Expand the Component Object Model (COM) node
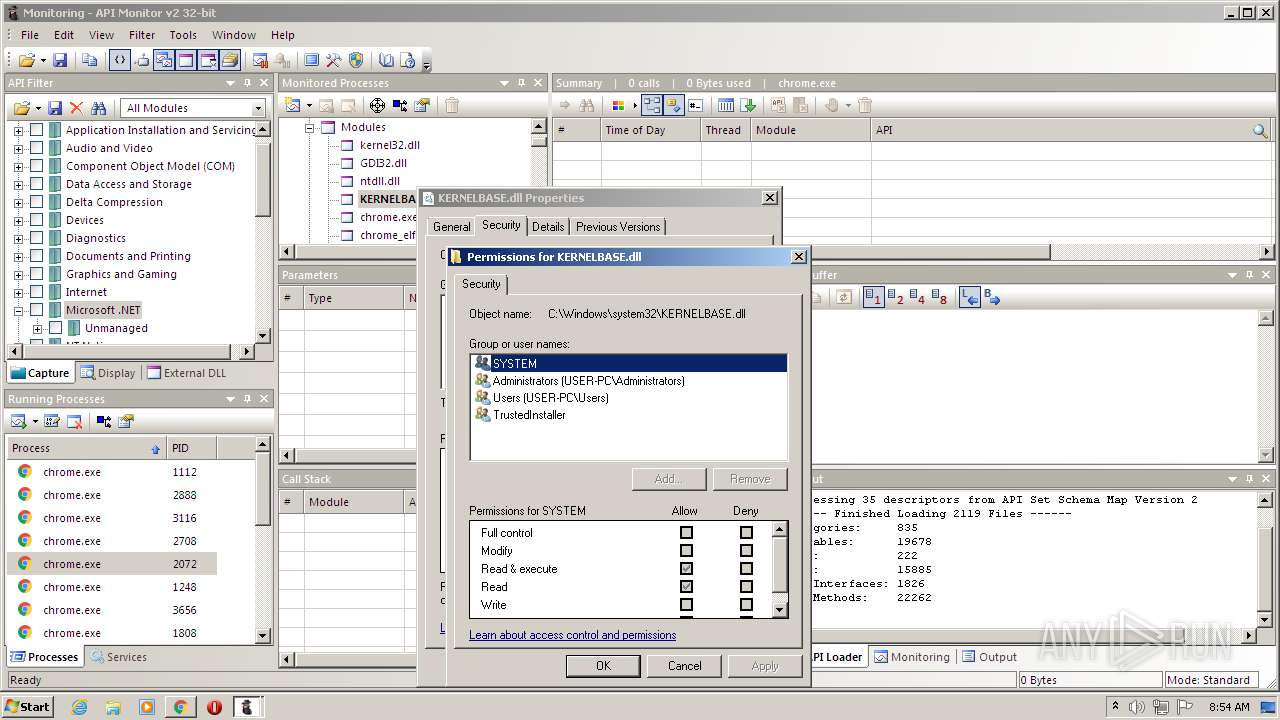This screenshot has width=1280, height=720. pyautogui.click(x=18, y=166)
